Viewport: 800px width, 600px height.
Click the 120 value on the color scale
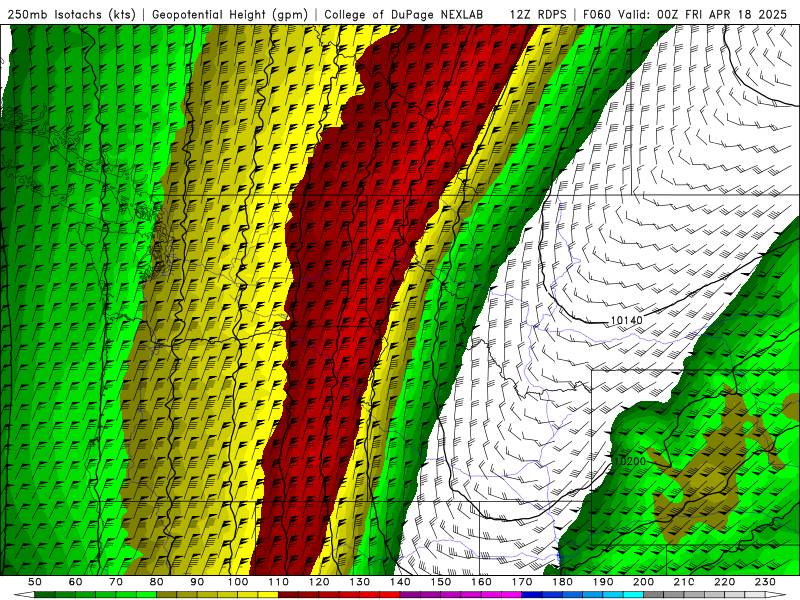[x=319, y=582]
